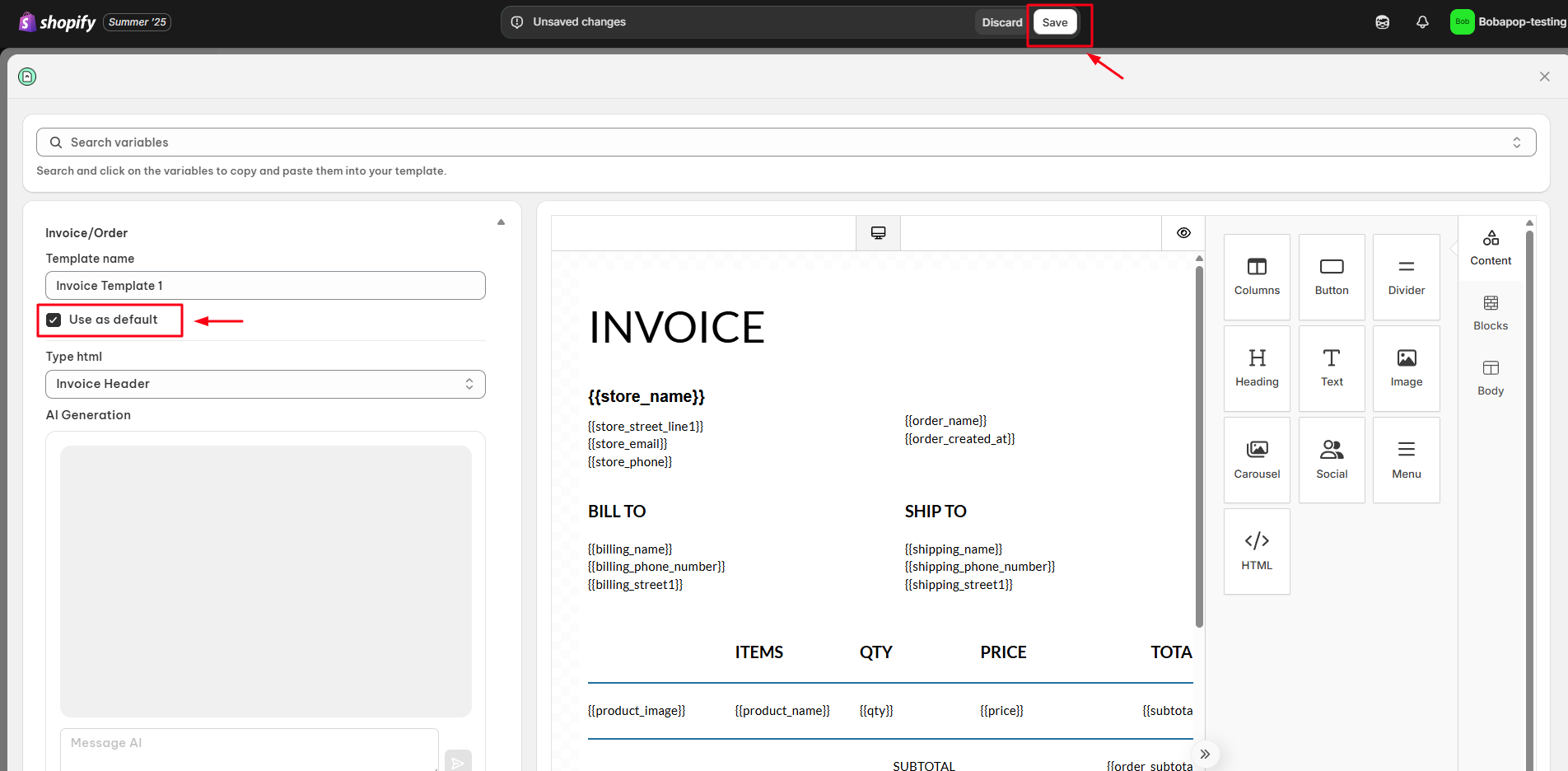1568x771 pixels.
Task: Click the Template name input field
Action: [265, 286]
